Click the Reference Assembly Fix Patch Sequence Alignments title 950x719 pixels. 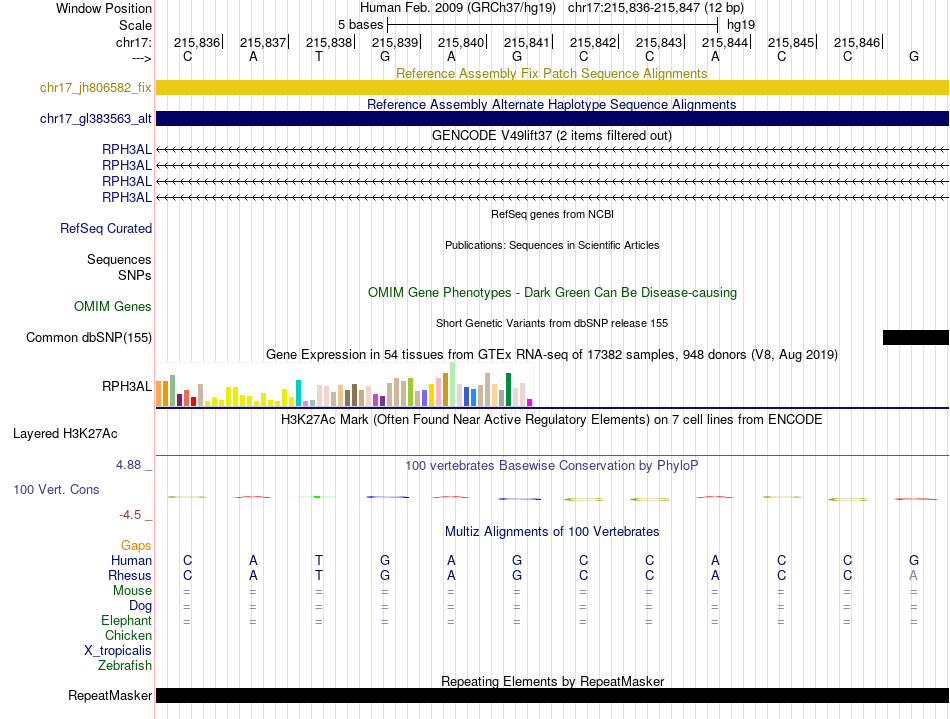tap(551, 73)
